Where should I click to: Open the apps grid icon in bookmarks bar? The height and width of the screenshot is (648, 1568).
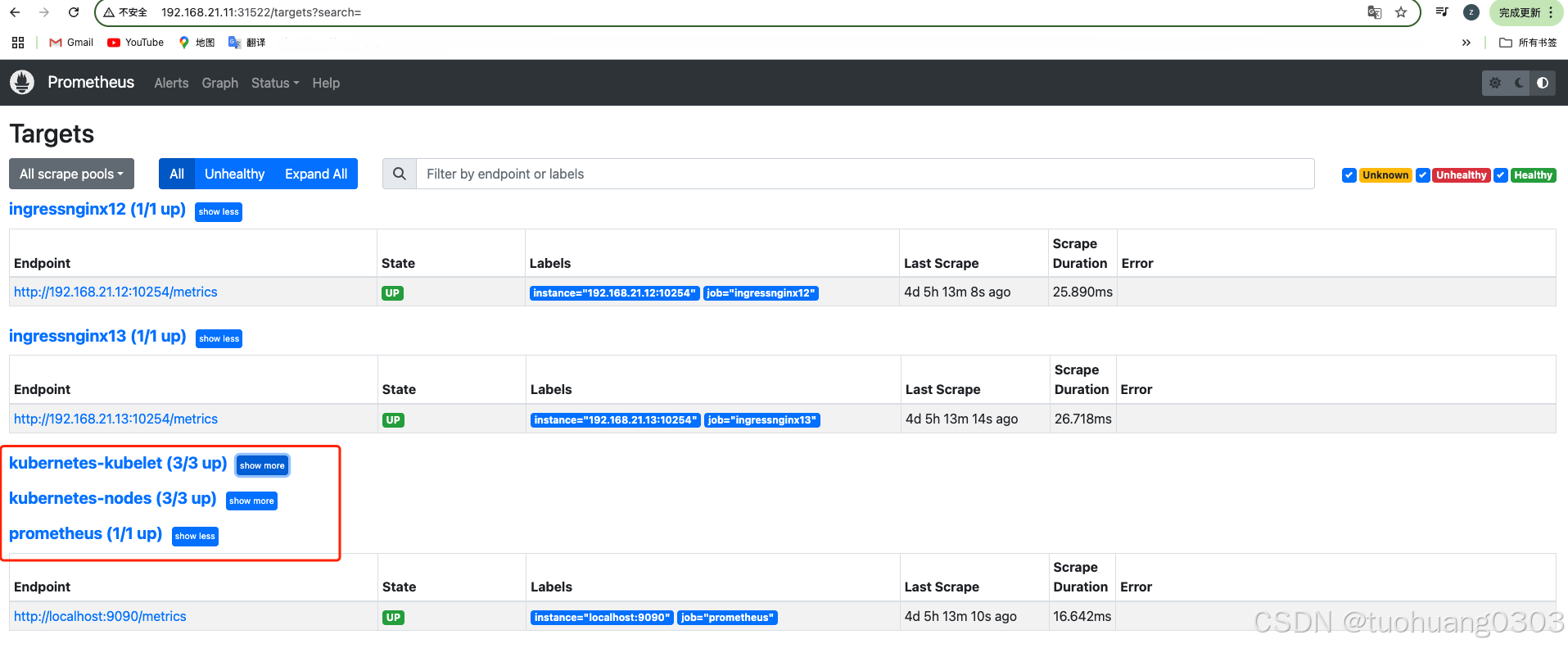click(x=18, y=43)
